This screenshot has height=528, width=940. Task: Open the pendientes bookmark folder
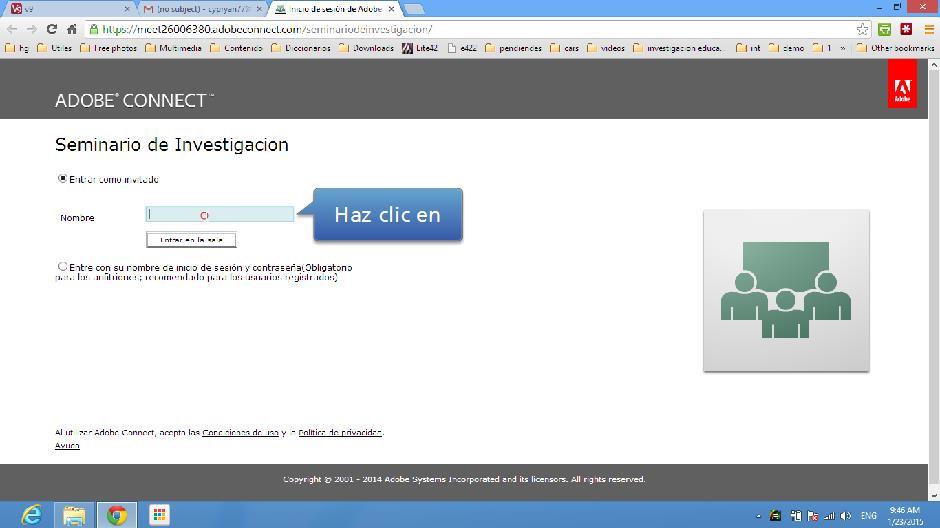[x=513, y=48]
